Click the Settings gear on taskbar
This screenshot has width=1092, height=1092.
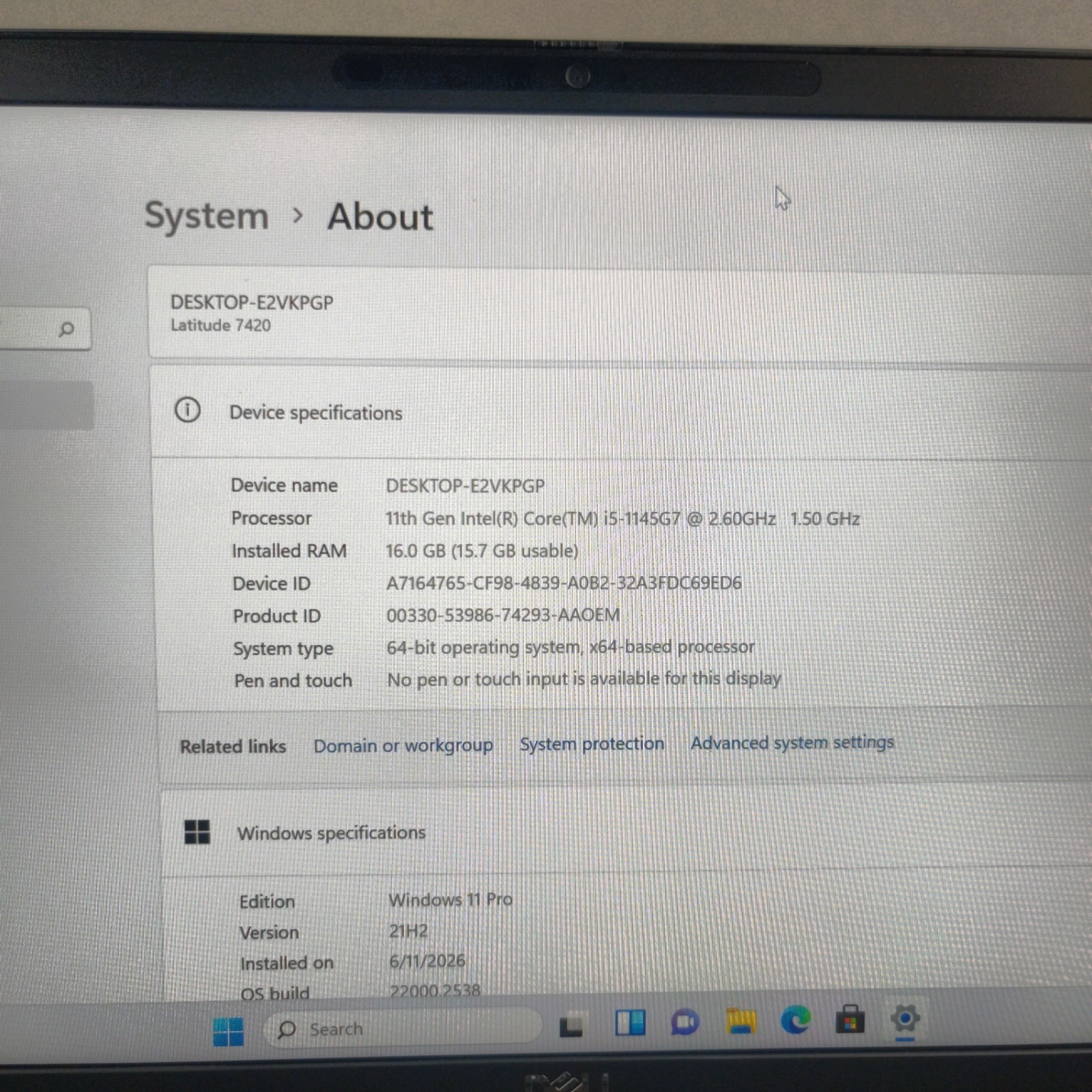(906, 1018)
